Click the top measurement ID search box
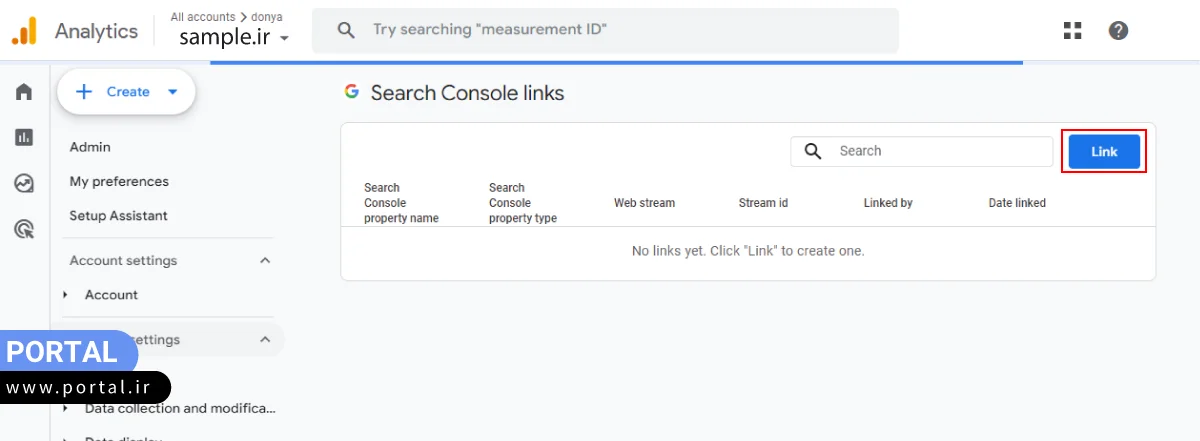This screenshot has width=1200, height=441. pos(620,30)
